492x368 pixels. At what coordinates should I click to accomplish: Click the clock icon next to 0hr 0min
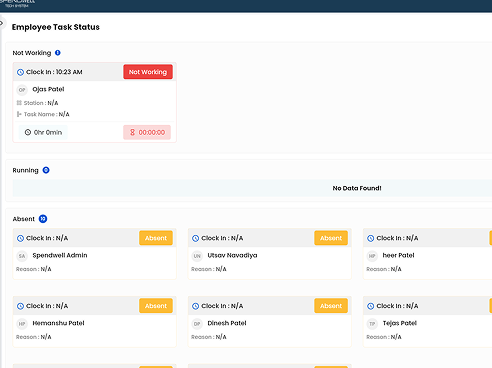[x=28, y=132]
